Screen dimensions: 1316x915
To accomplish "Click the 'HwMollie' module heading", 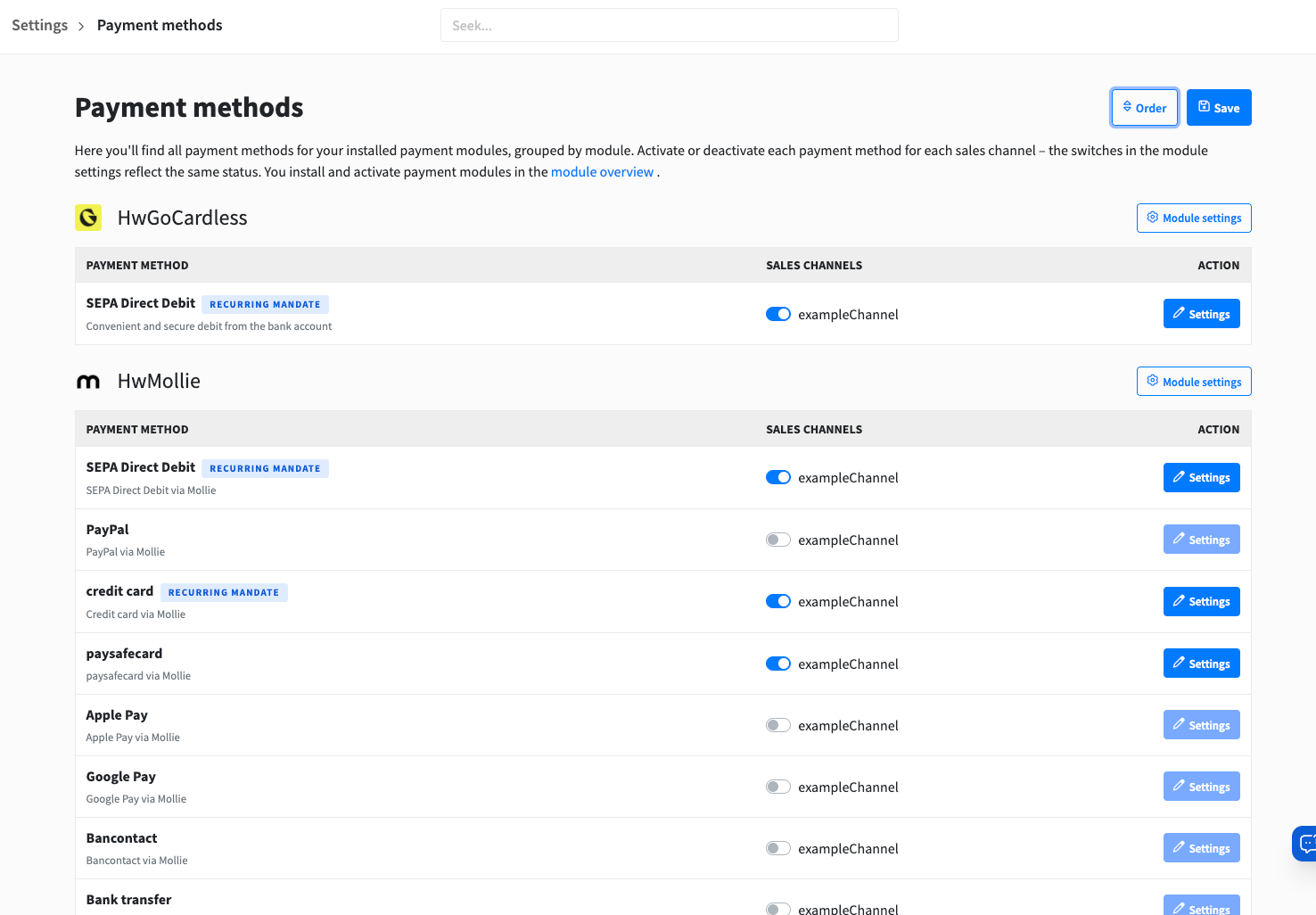I will (159, 382).
